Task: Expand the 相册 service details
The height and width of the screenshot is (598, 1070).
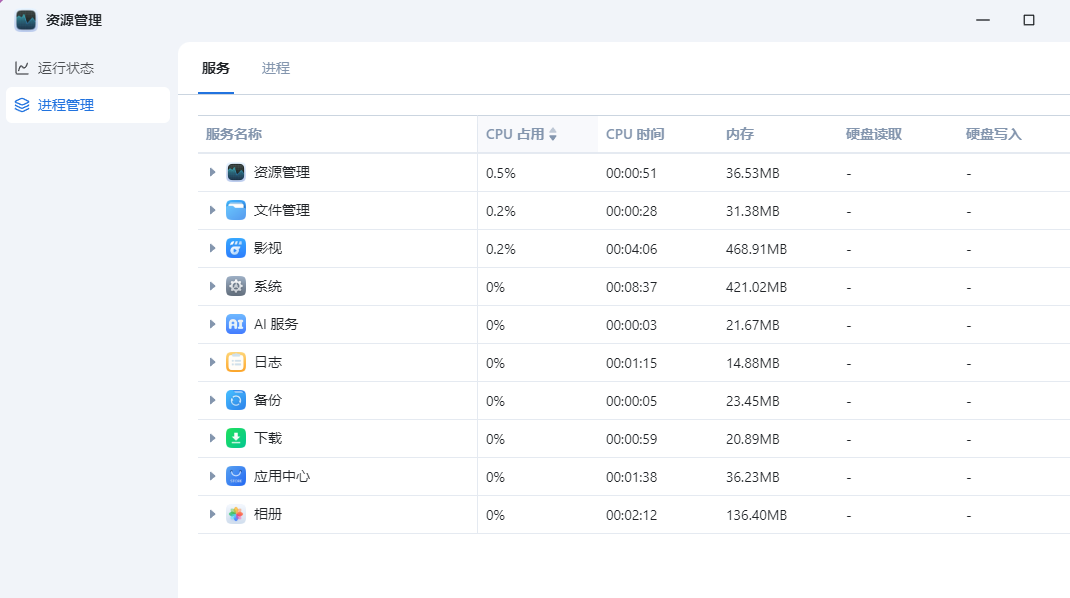Action: tap(212, 514)
